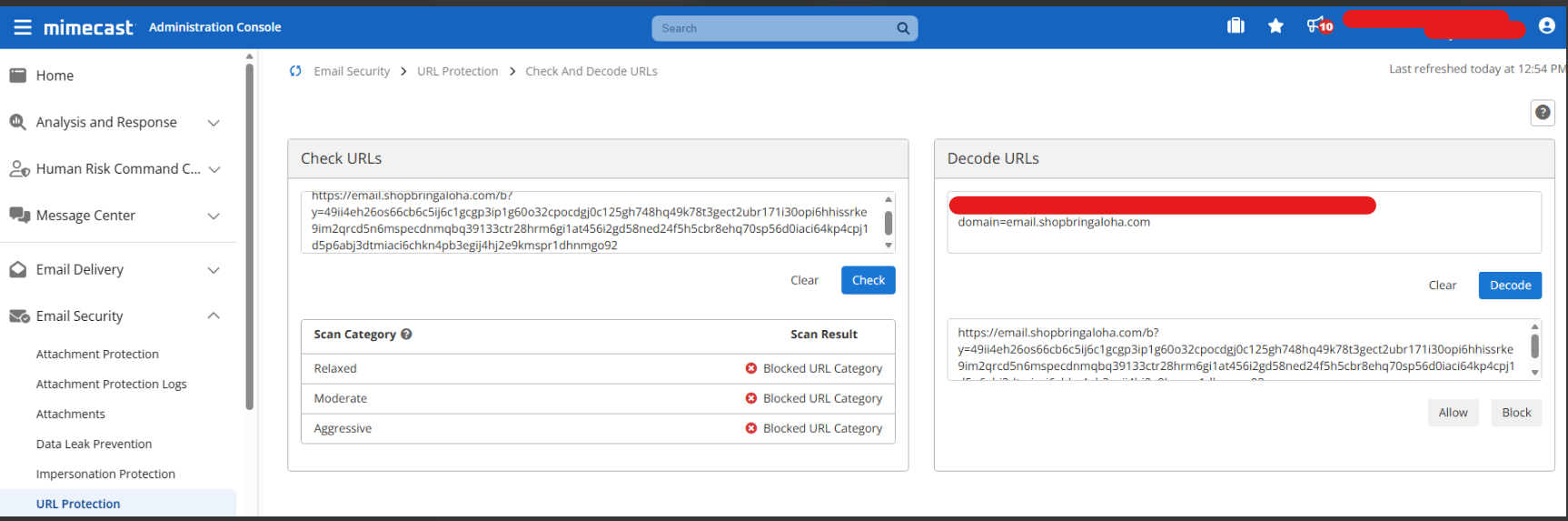This screenshot has width=1568, height=521.
Task: Open Attachment Protection Logs item
Action: click(111, 384)
